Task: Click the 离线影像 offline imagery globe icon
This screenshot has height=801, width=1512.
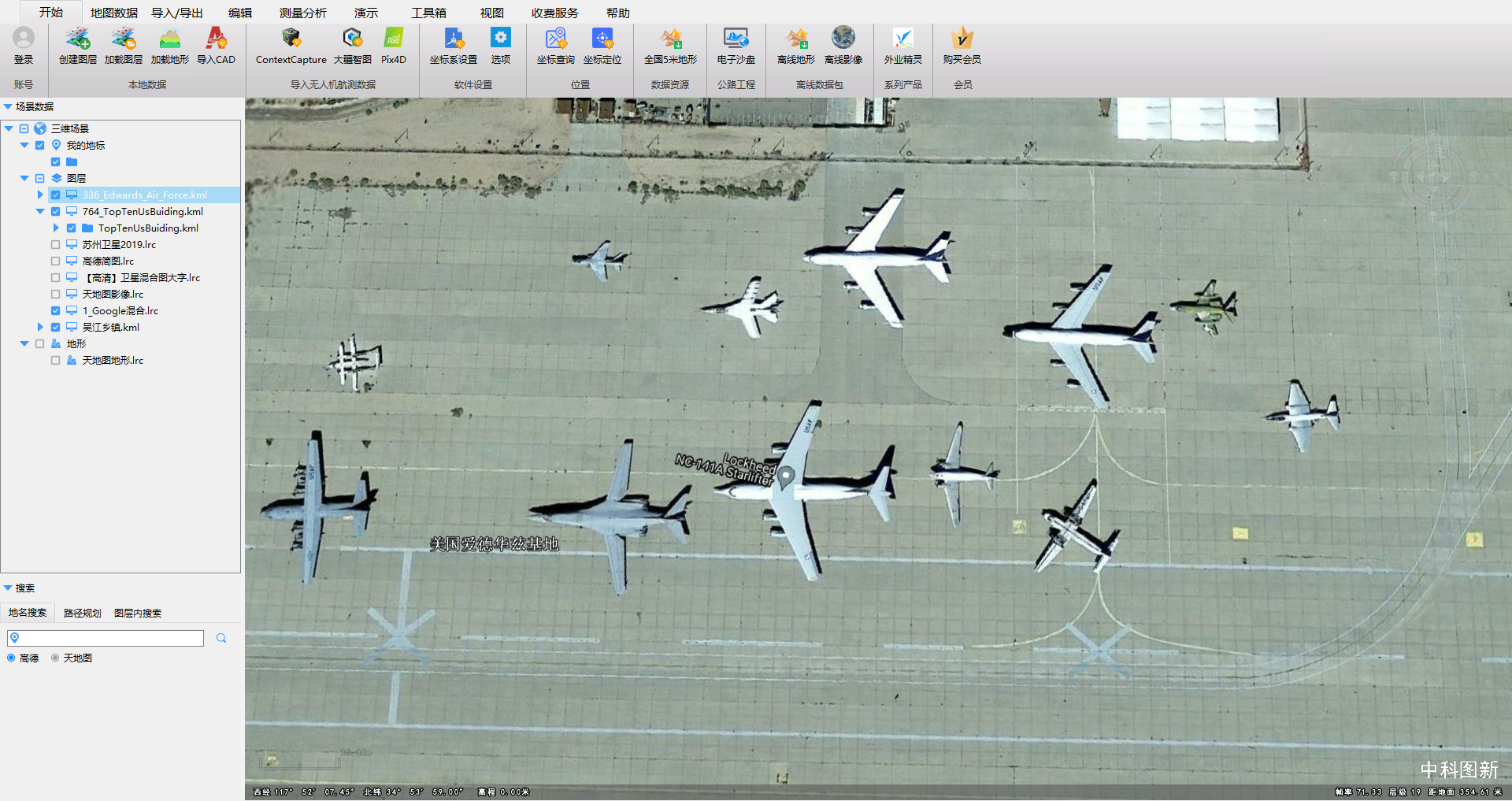Action: pyautogui.click(x=843, y=38)
